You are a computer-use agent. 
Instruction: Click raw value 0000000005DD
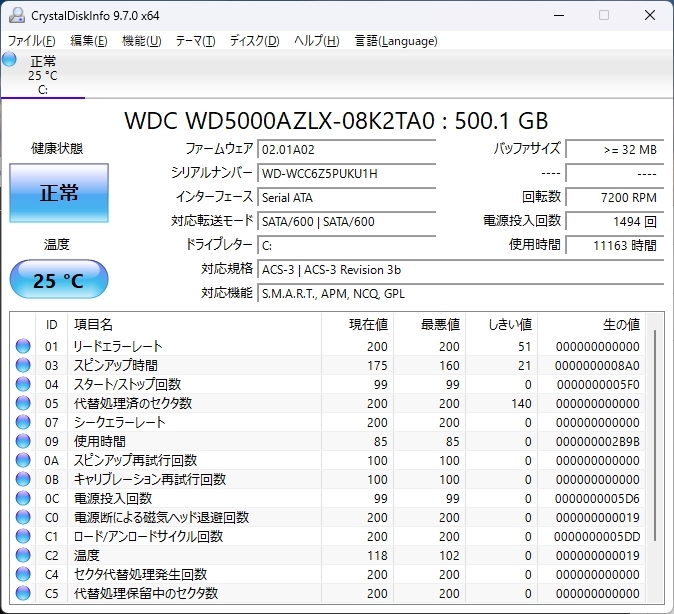tap(597, 537)
